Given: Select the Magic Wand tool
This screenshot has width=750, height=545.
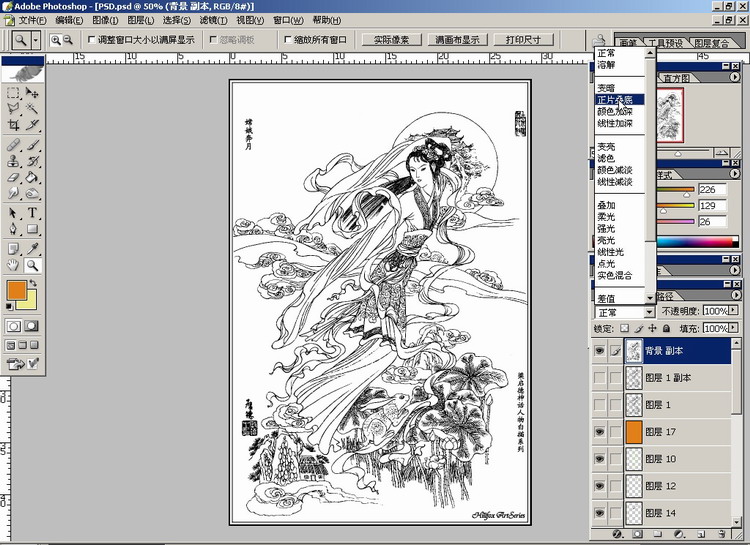Looking at the screenshot, I should 32,108.
